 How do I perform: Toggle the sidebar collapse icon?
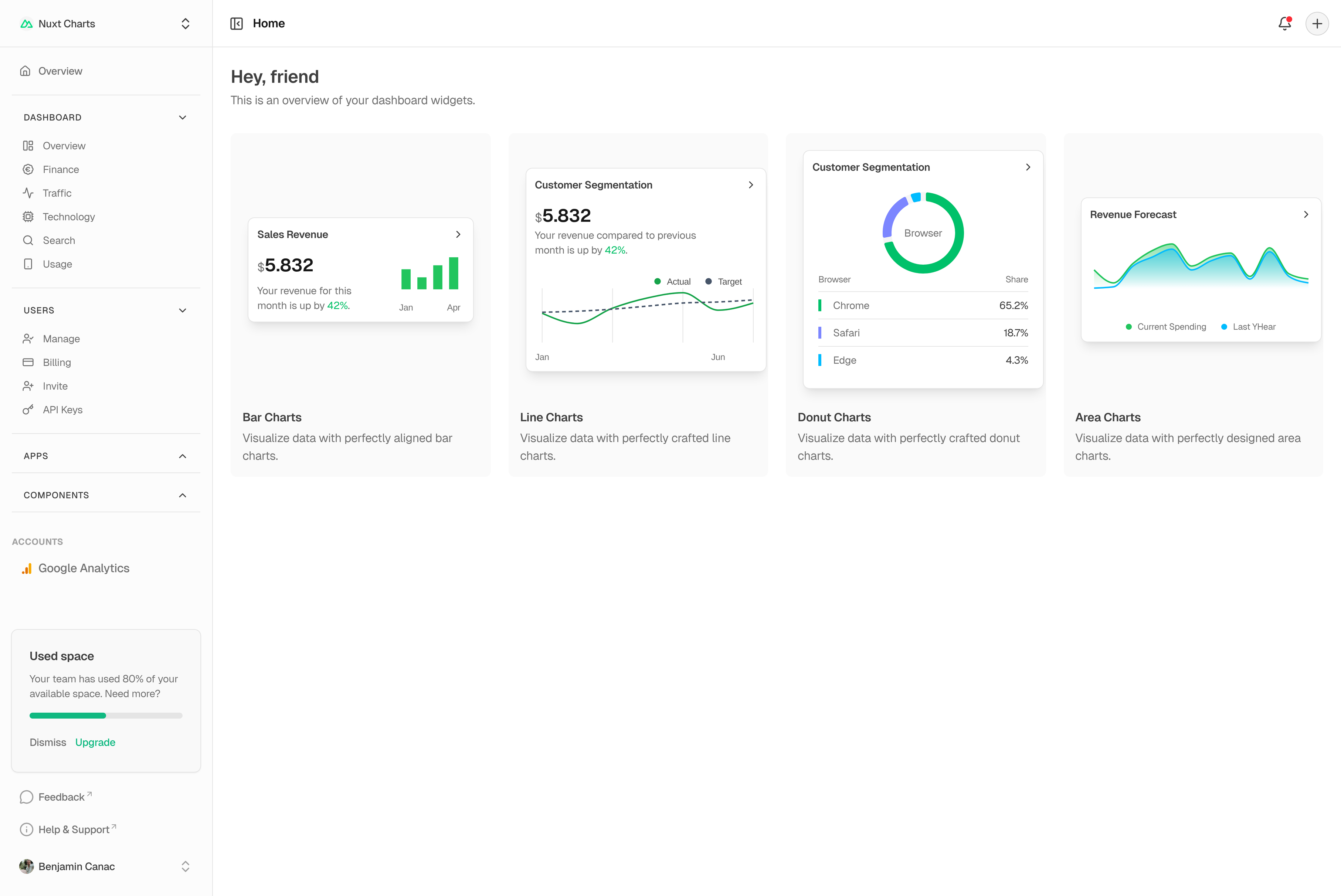[x=237, y=23]
